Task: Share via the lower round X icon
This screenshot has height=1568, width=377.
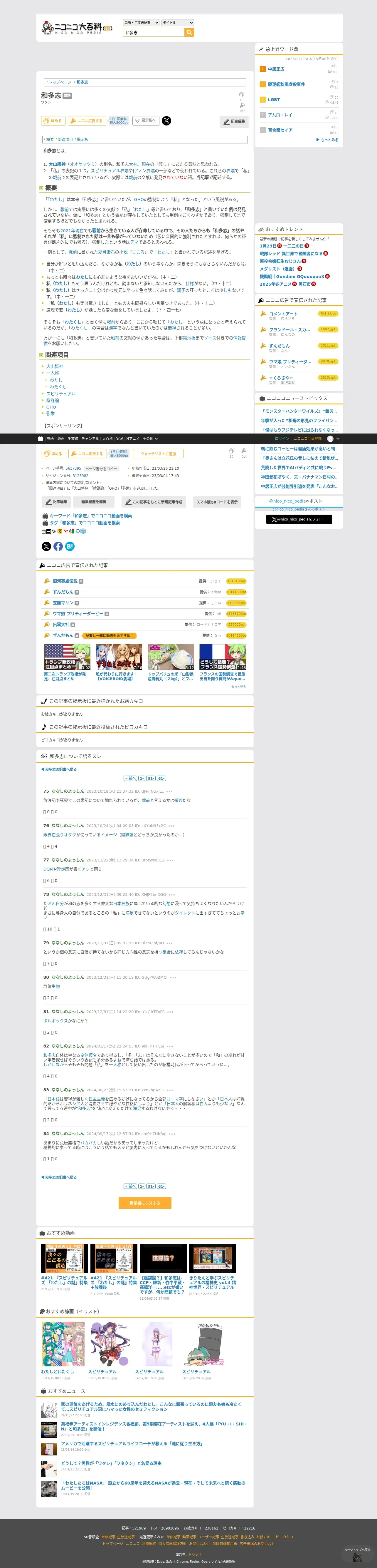Action: pyautogui.click(x=46, y=546)
